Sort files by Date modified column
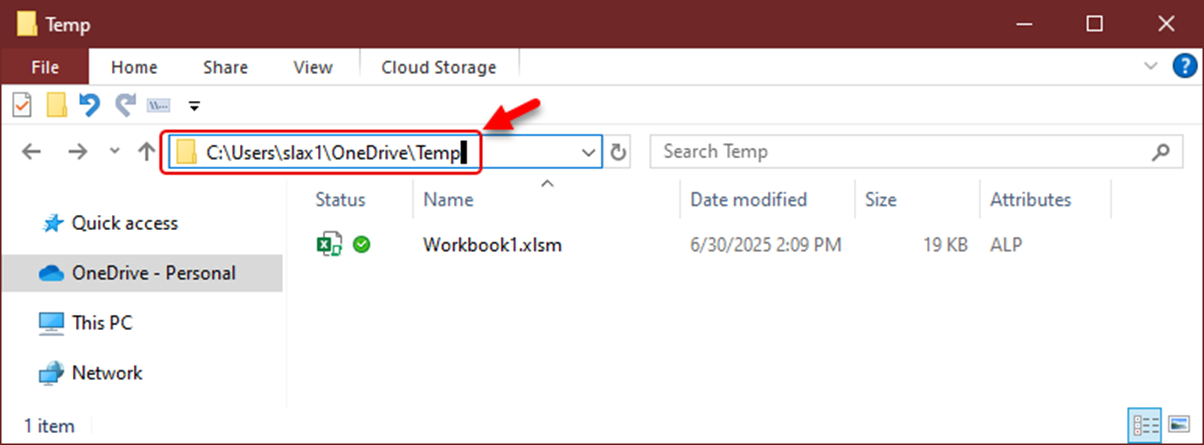Screen dimensions: 1204x445 pyautogui.click(x=748, y=199)
